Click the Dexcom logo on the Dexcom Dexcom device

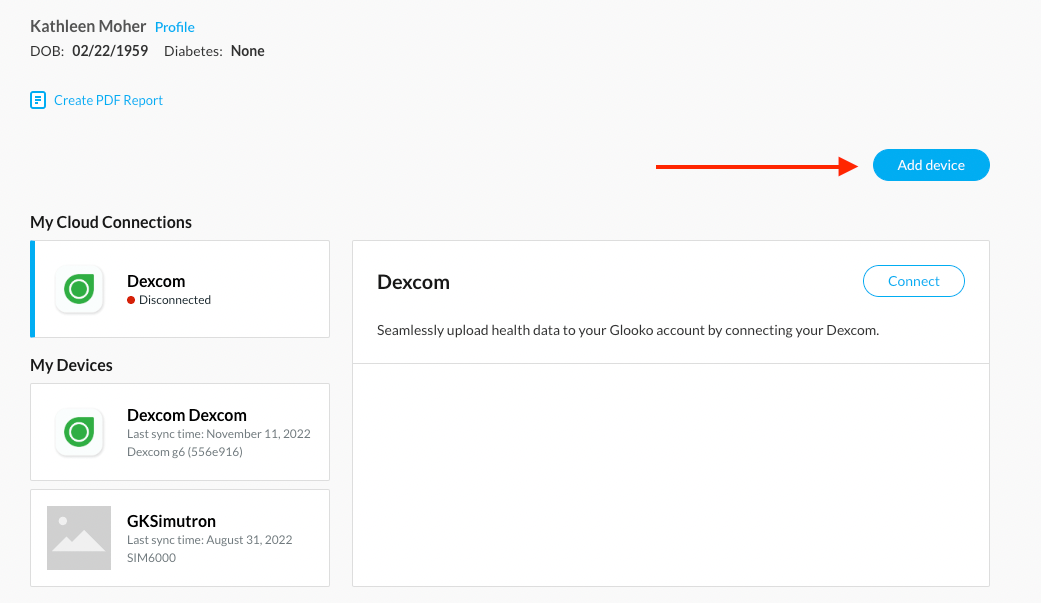(79, 432)
